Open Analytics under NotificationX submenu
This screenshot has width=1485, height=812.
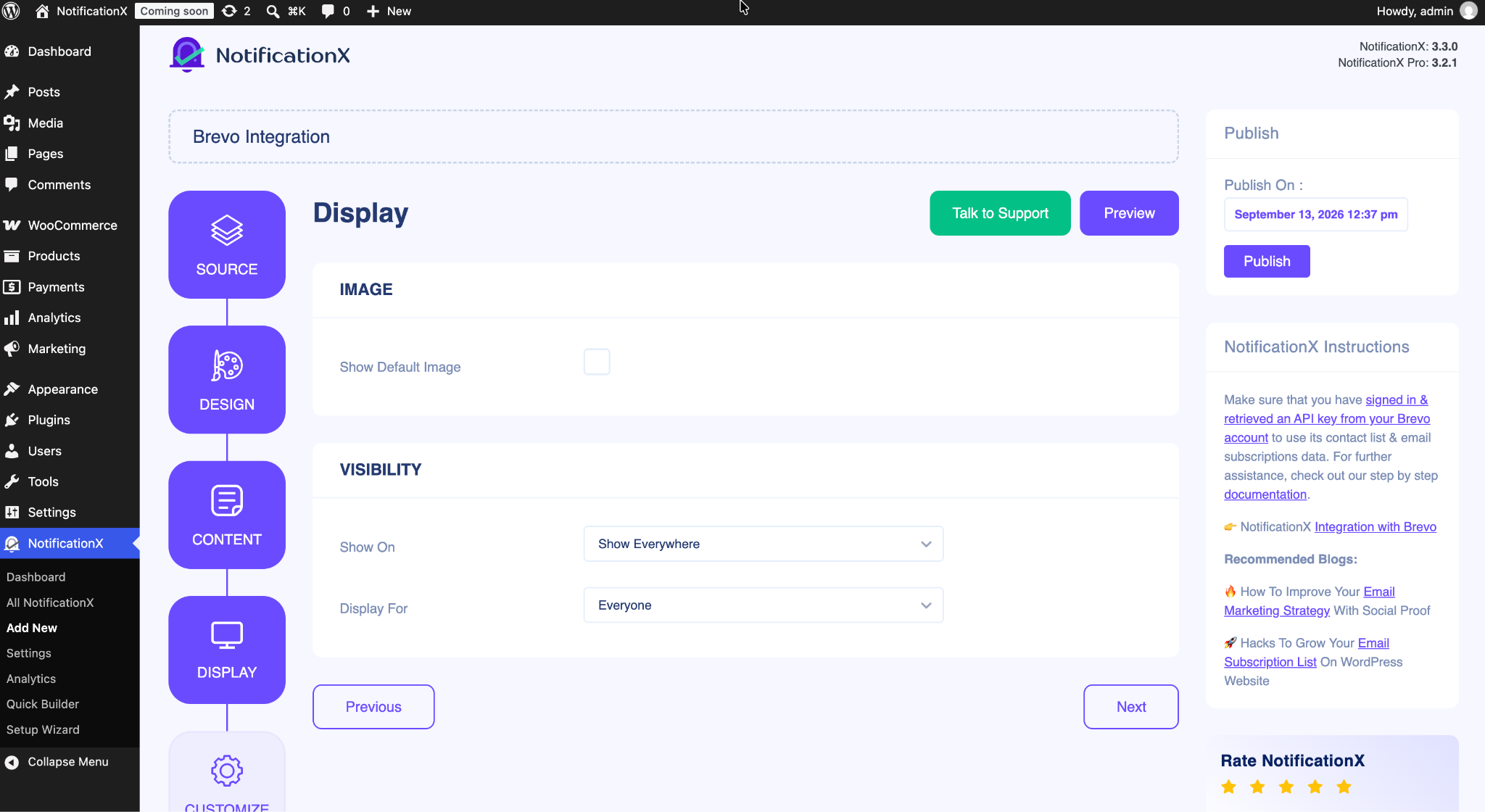click(31, 679)
